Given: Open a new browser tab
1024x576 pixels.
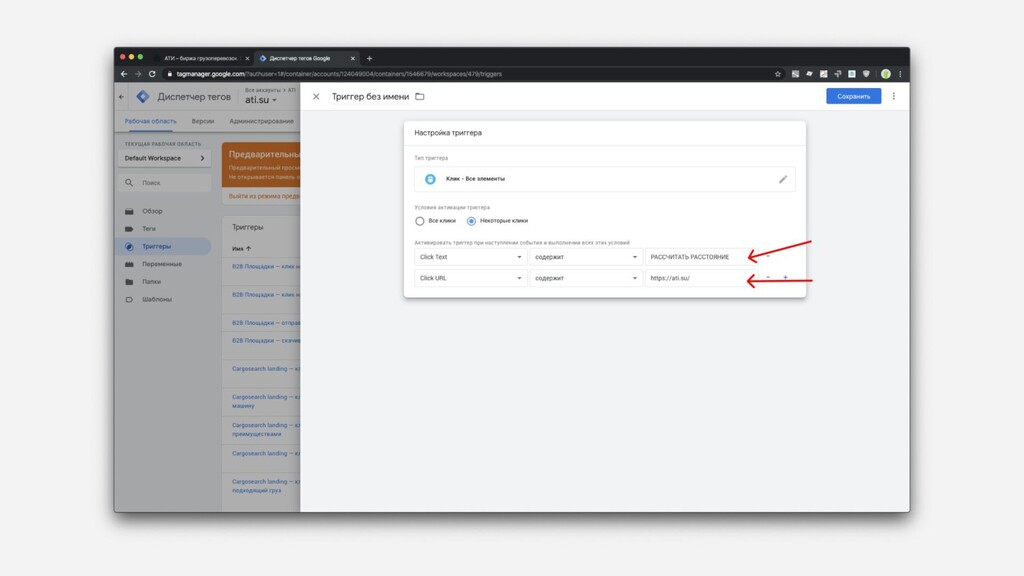Looking at the screenshot, I should point(369,58).
